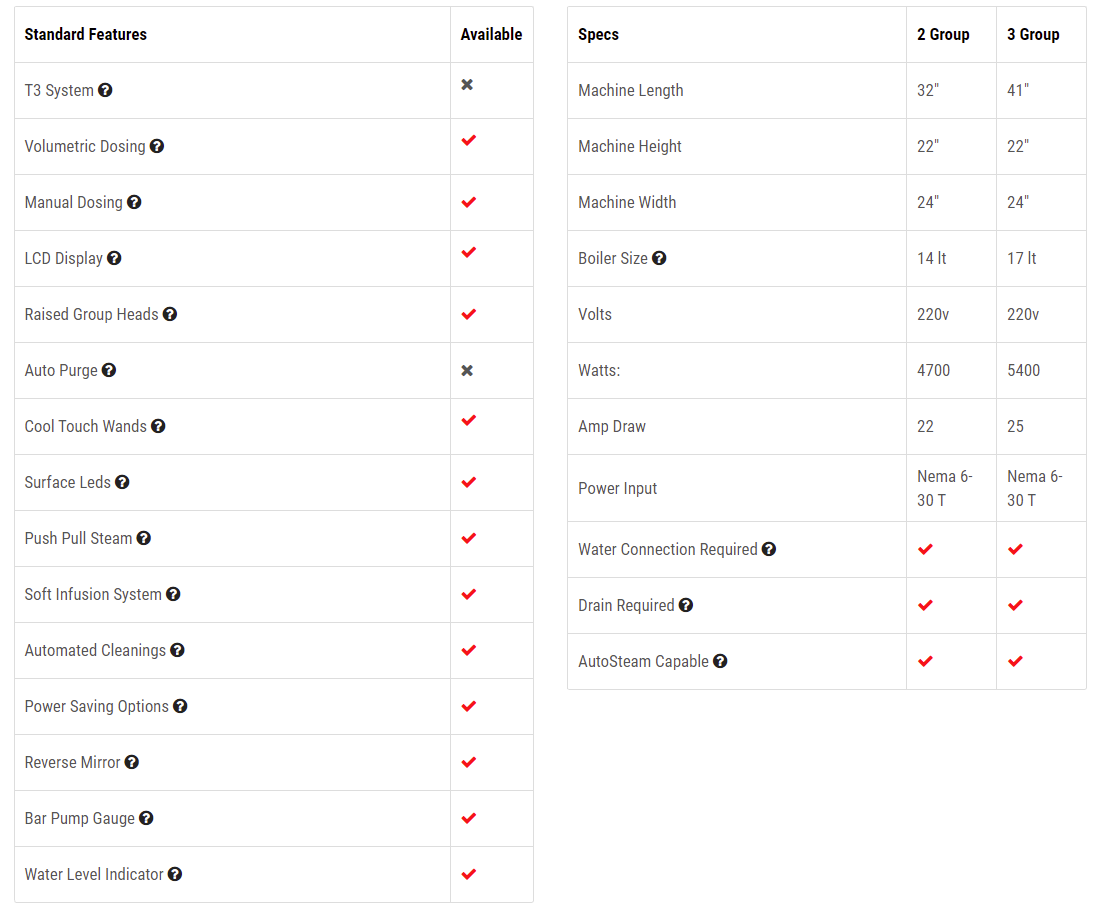Click the grey X mark for T3 System
This screenshot has height=909, width=1108.
pos(467,85)
